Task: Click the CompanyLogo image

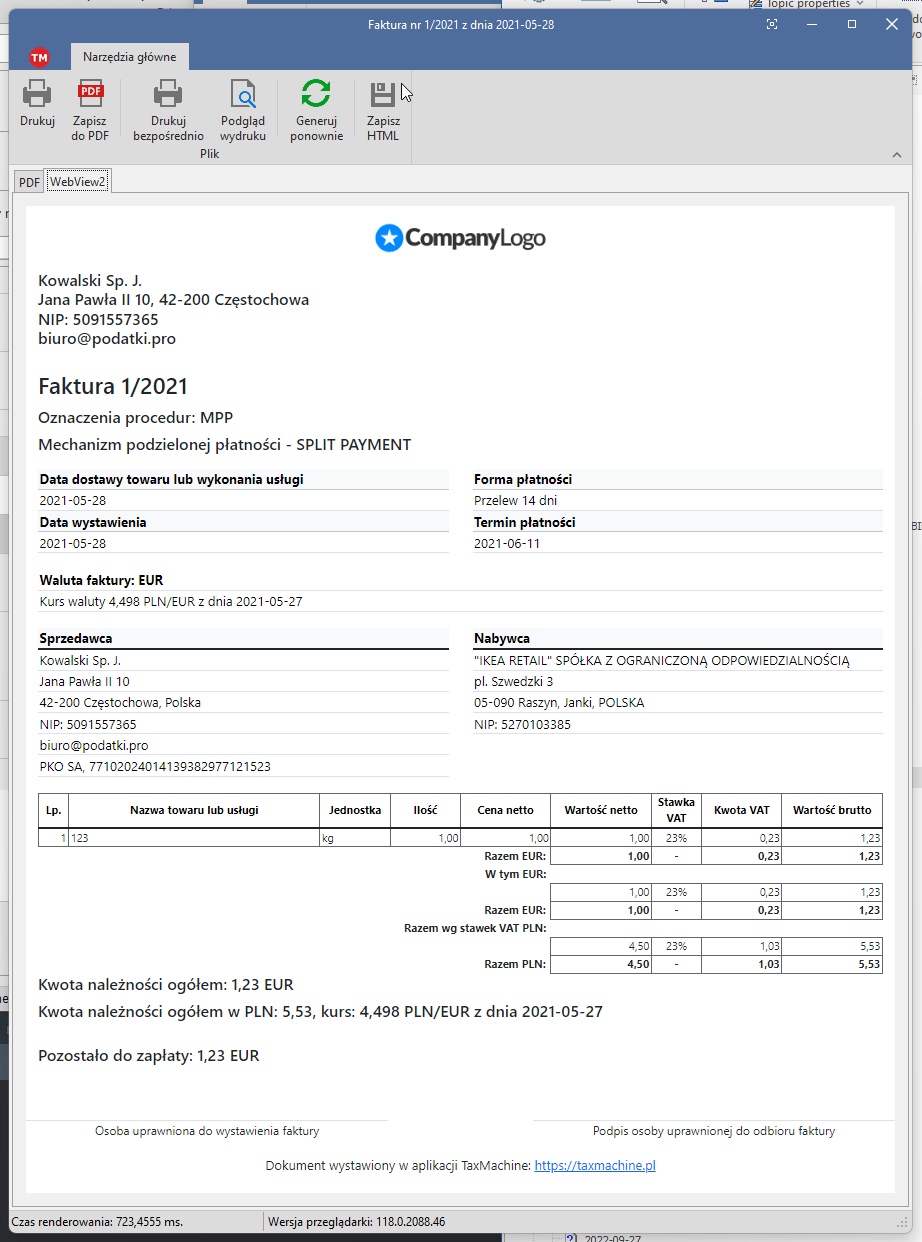Action: tap(460, 238)
